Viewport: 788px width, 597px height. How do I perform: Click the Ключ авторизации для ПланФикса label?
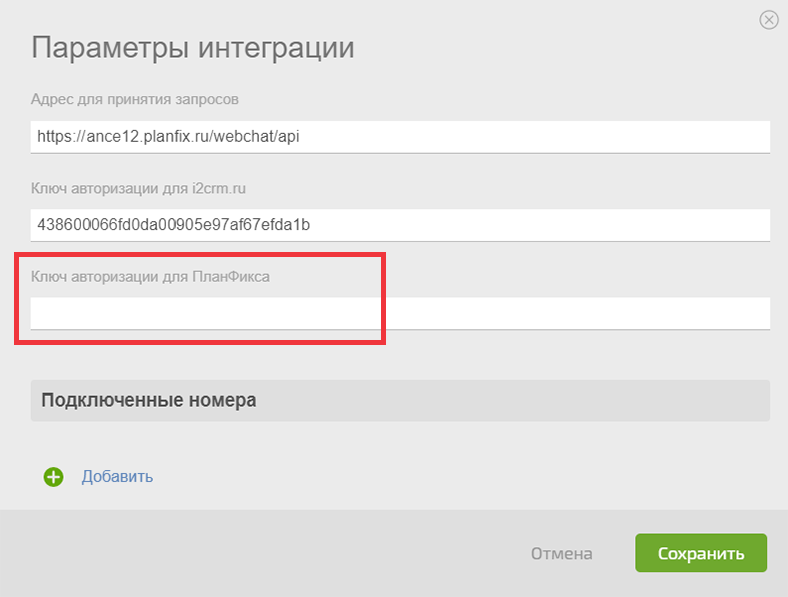pyautogui.click(x=150, y=277)
